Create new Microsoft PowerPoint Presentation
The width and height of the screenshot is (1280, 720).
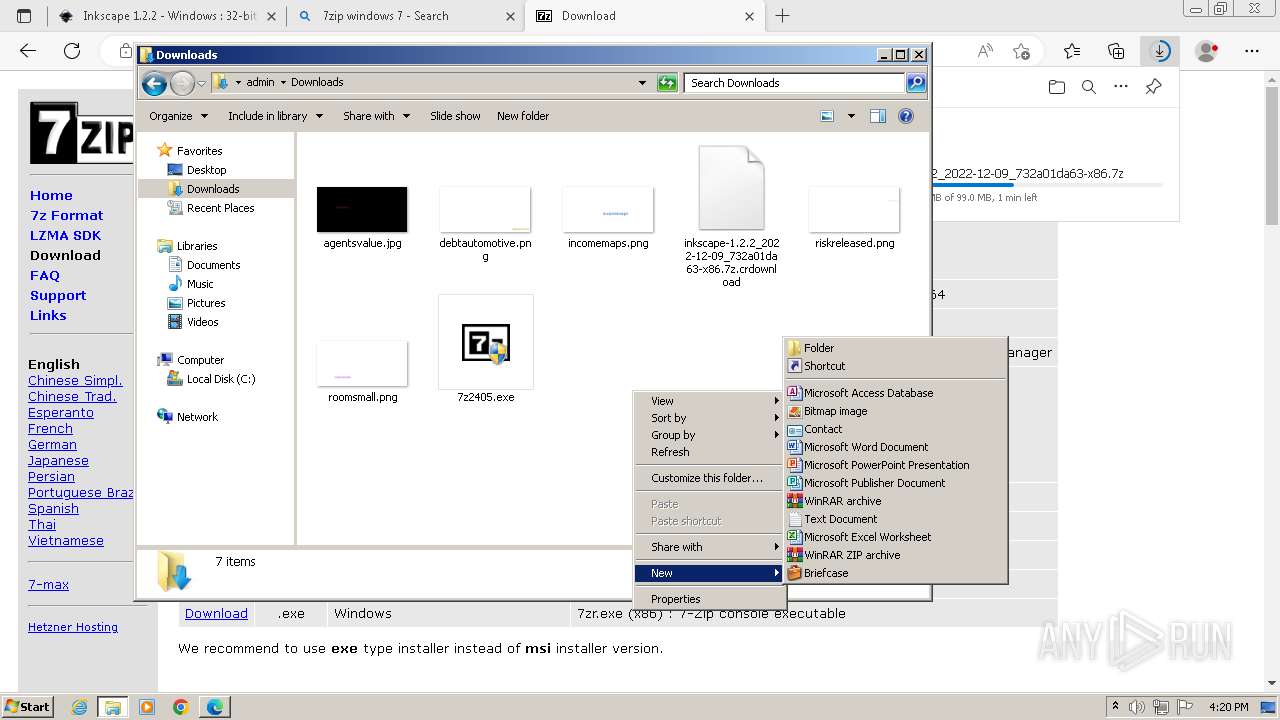point(895,465)
